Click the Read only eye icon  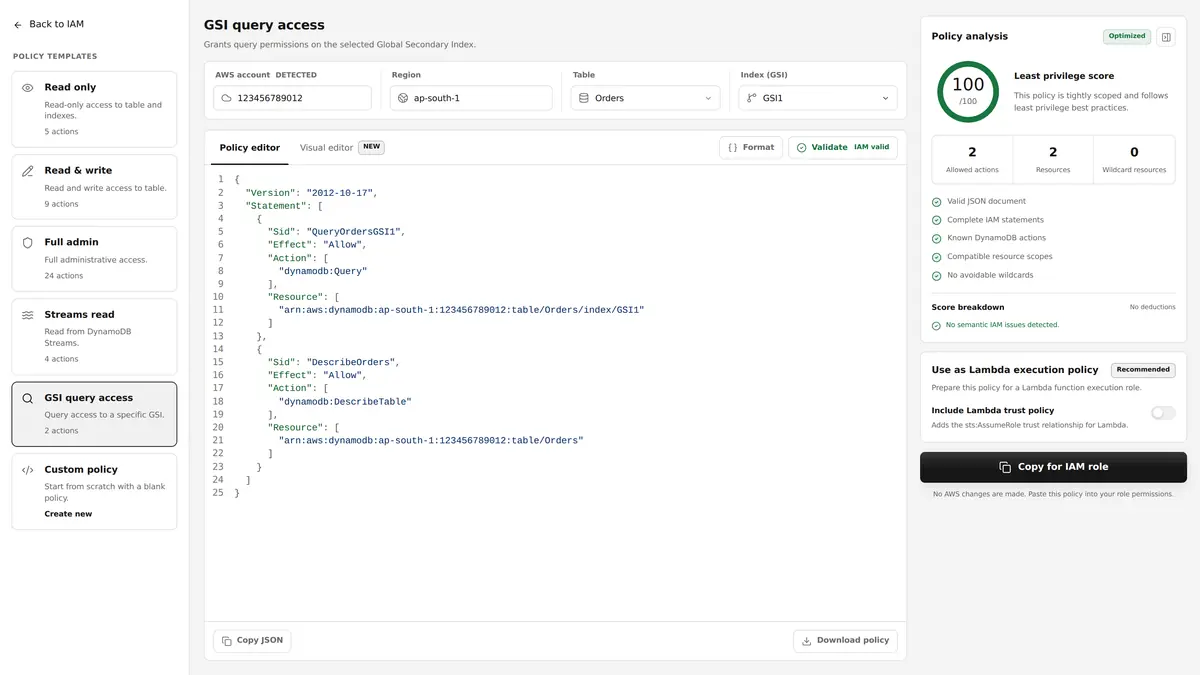coord(28,88)
